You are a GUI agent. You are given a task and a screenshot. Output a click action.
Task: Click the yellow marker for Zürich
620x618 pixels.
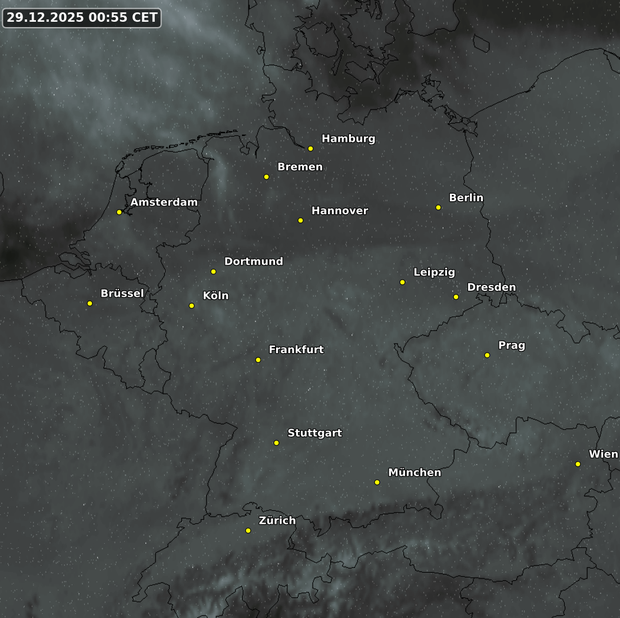(x=248, y=531)
